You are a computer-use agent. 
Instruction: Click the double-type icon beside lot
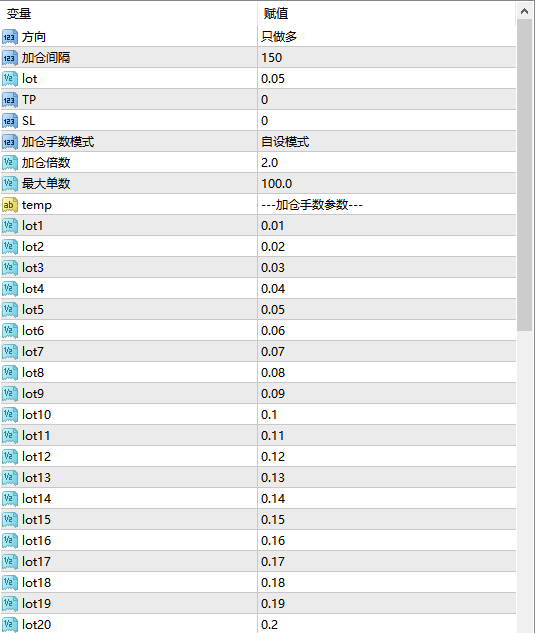point(10,79)
